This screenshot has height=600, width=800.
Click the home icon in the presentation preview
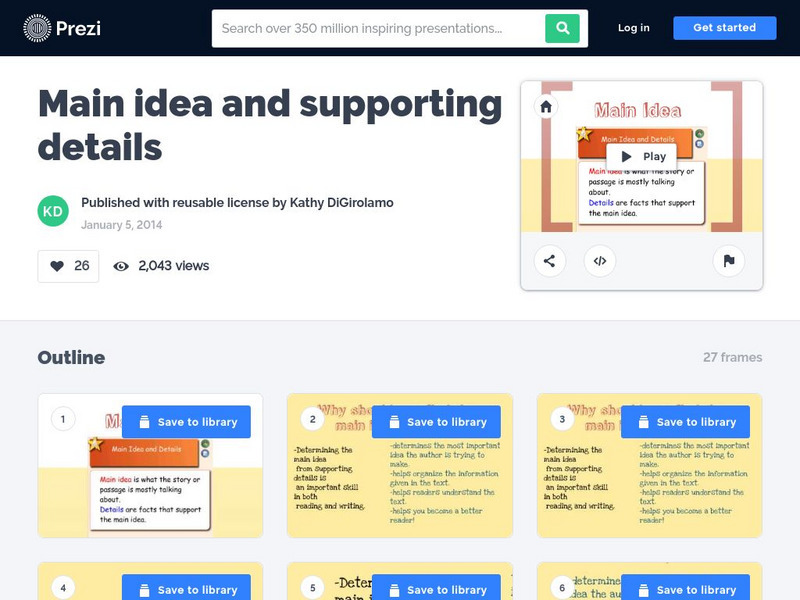pyautogui.click(x=546, y=107)
